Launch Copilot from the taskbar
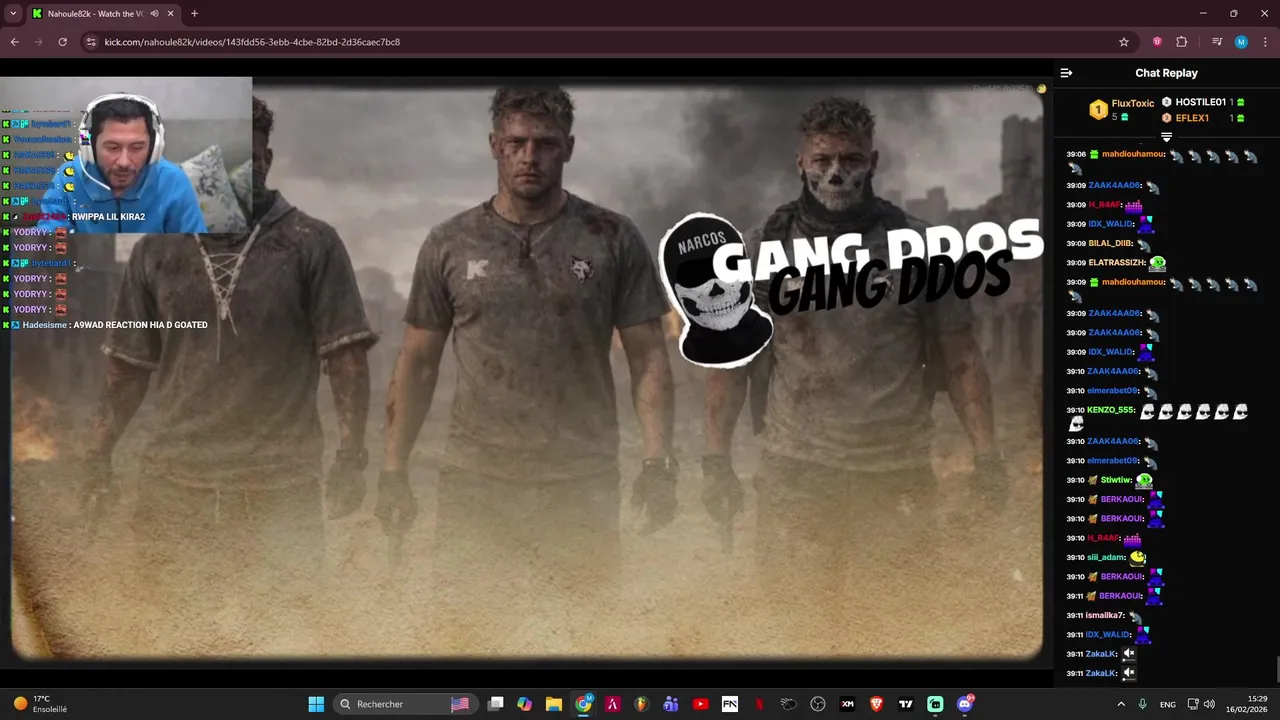Viewport: 1280px width, 720px height. point(524,704)
